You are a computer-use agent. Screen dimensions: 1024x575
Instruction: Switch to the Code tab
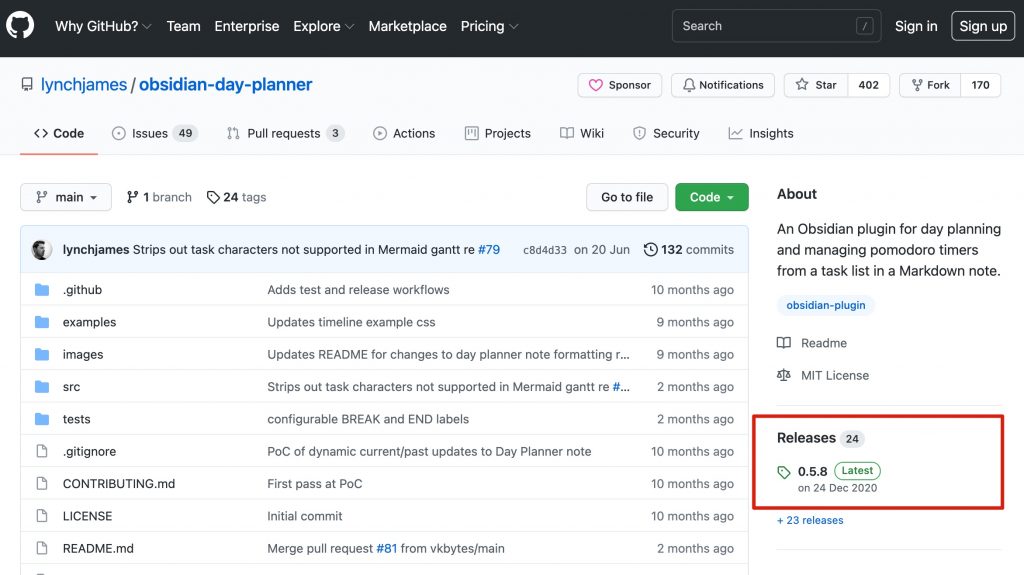[x=59, y=133]
